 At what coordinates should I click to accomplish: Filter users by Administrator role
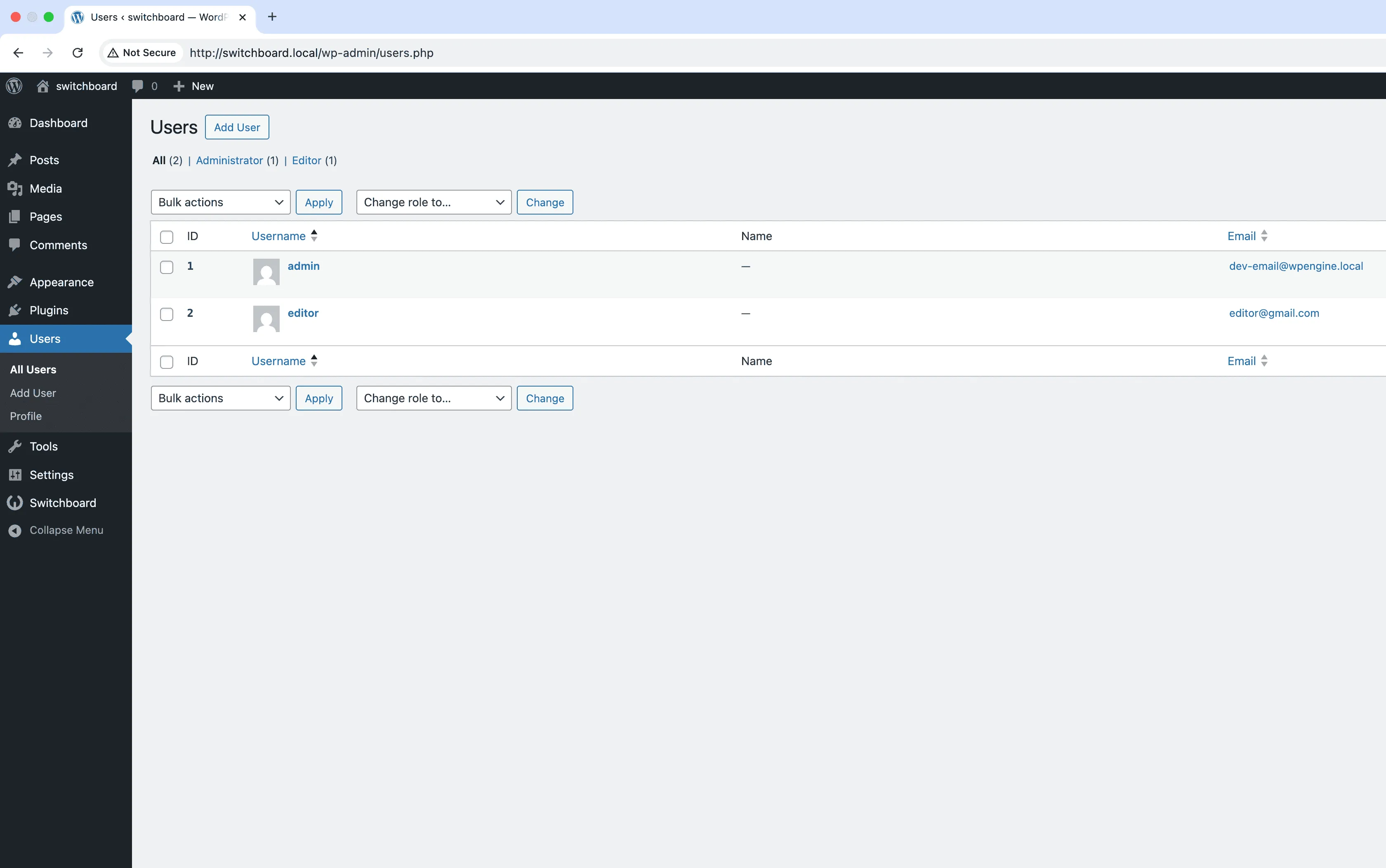click(229, 160)
